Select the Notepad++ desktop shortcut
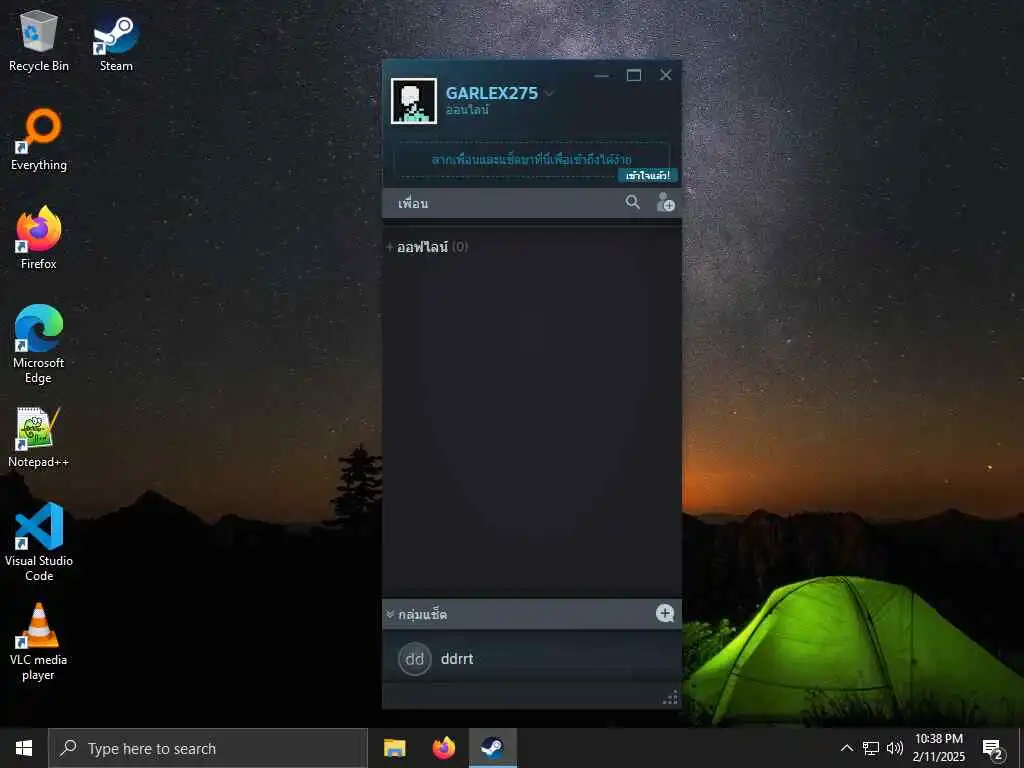 tap(39, 438)
